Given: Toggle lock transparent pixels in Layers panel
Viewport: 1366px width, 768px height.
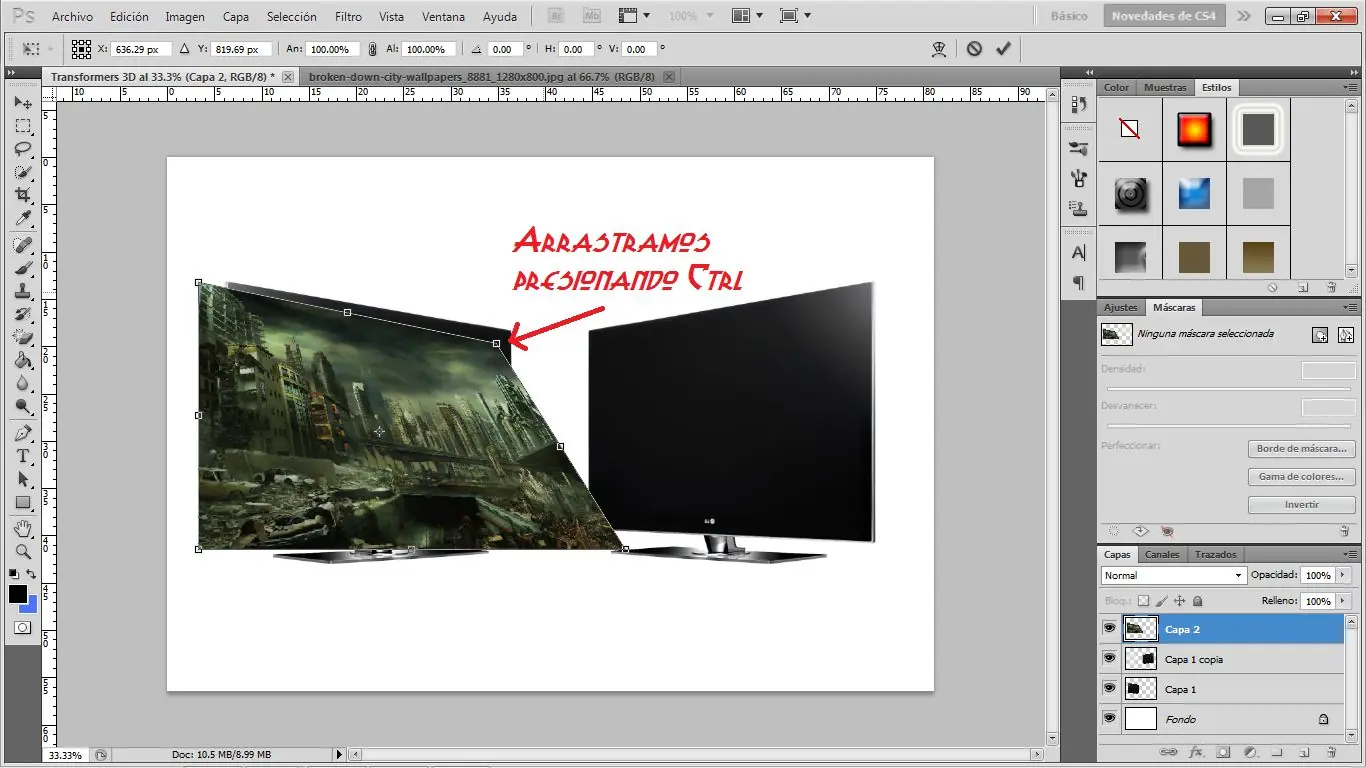Looking at the screenshot, I should [1143, 601].
